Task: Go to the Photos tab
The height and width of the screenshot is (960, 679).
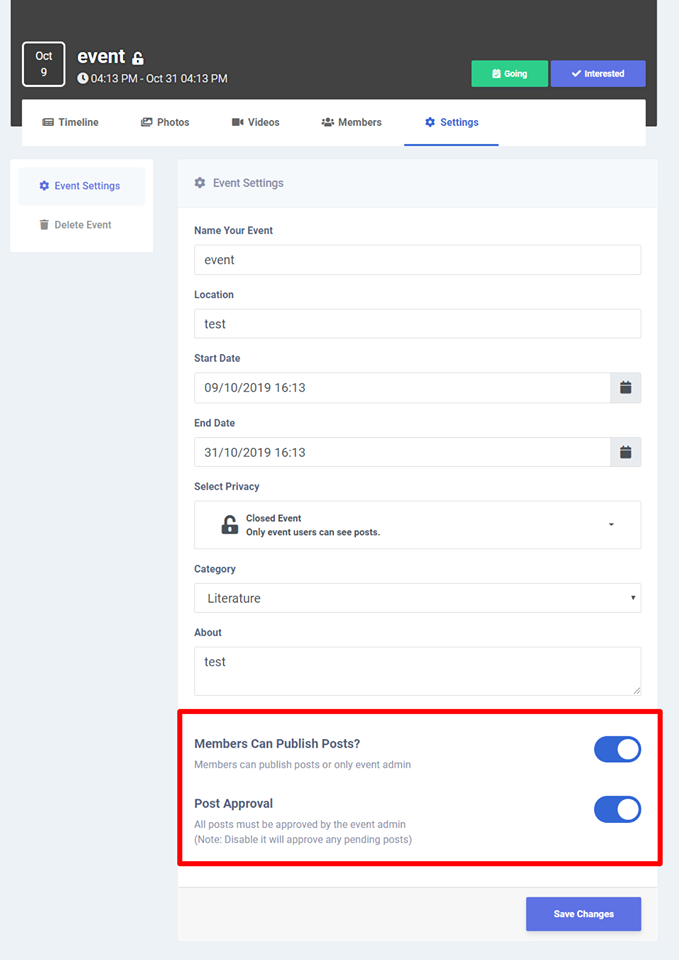Action: click(x=165, y=122)
